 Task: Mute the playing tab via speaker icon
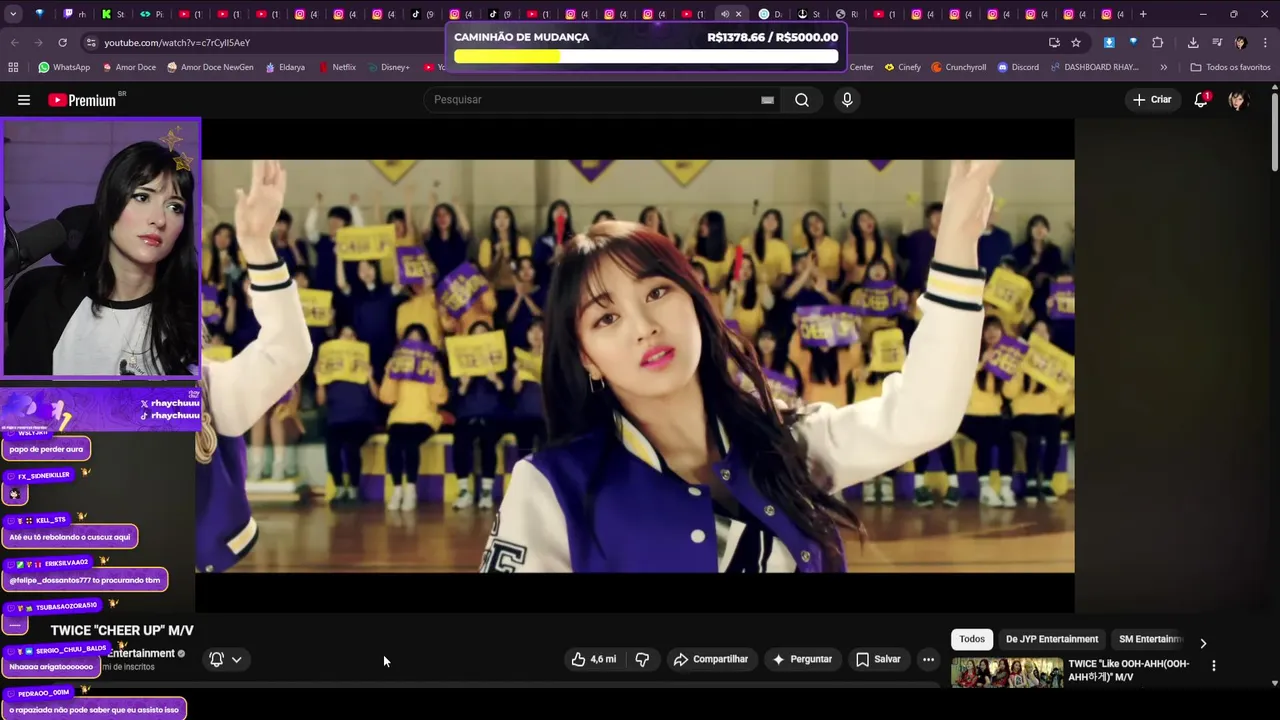coord(725,14)
